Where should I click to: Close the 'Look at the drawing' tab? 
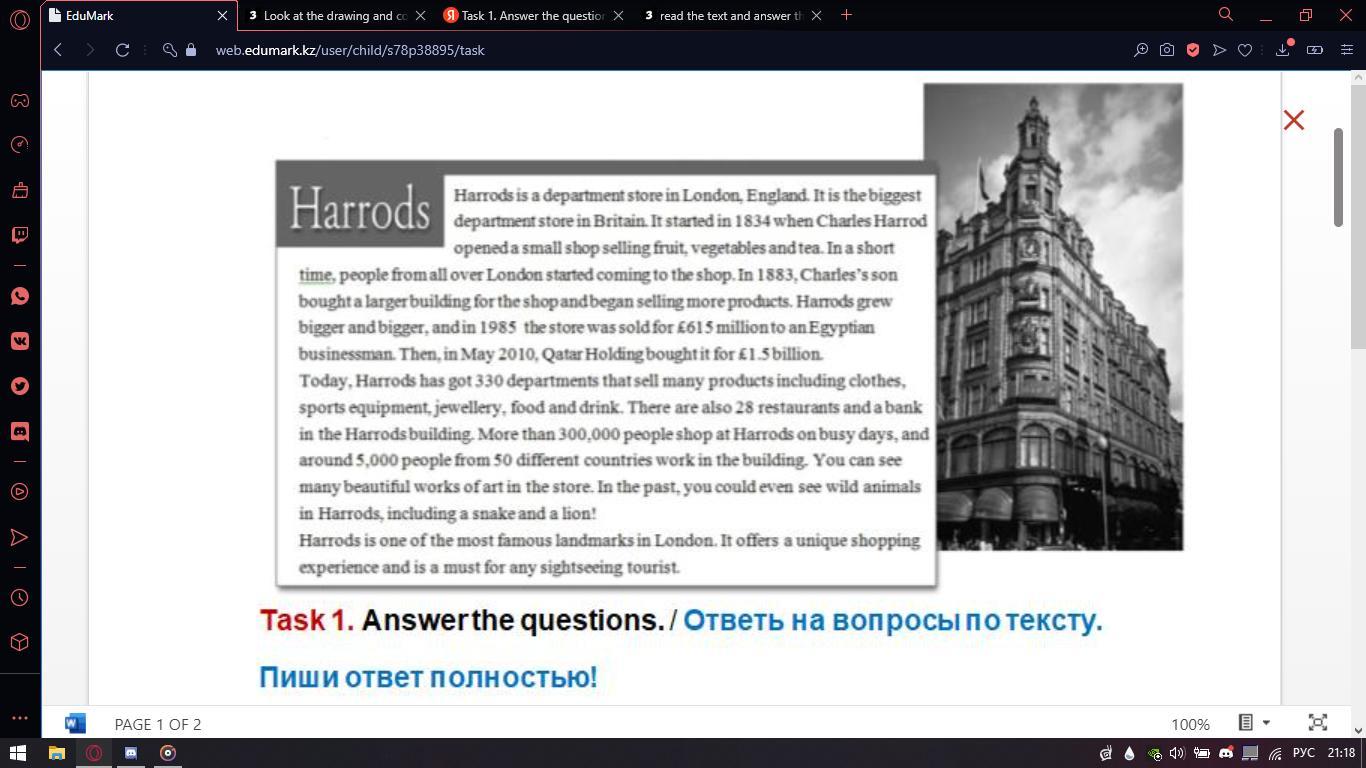[x=420, y=15]
